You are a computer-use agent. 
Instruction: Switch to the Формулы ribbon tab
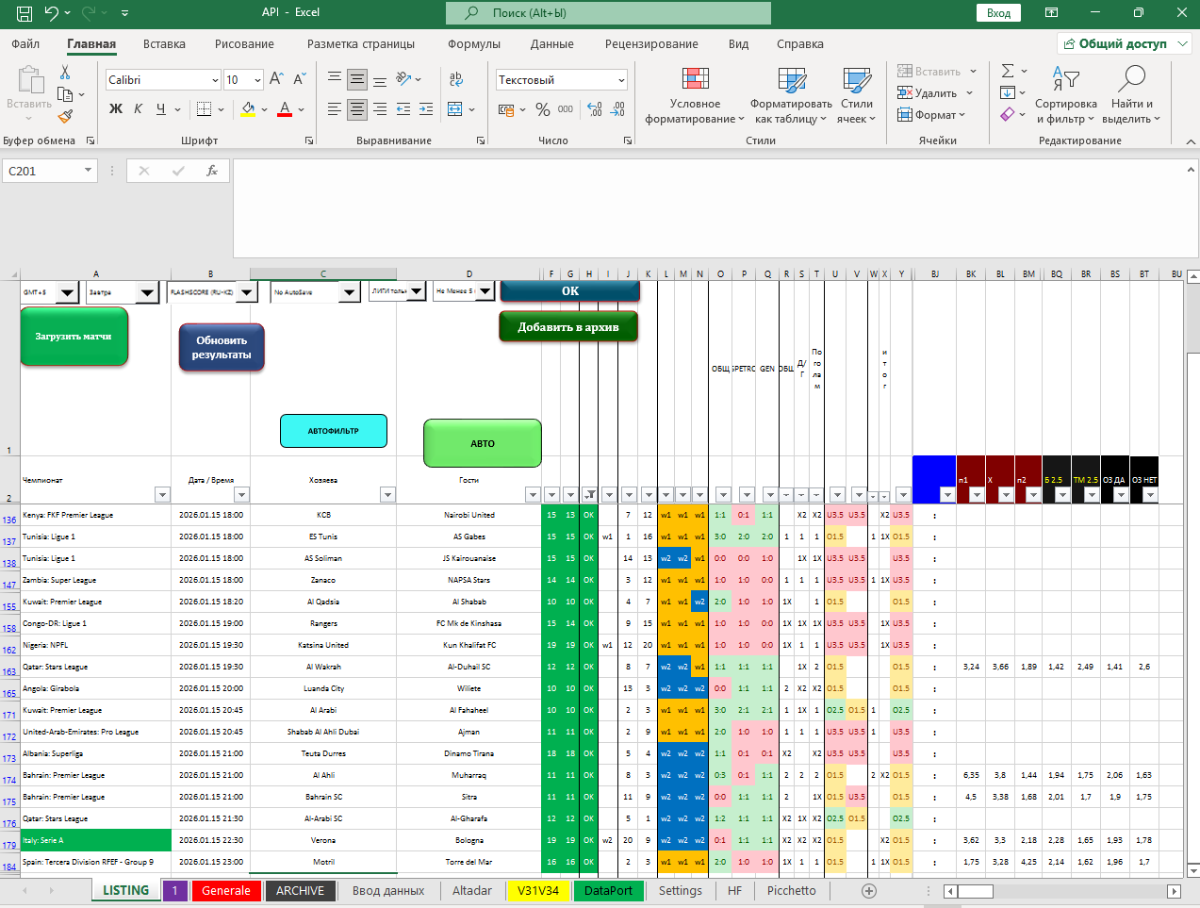click(x=474, y=44)
